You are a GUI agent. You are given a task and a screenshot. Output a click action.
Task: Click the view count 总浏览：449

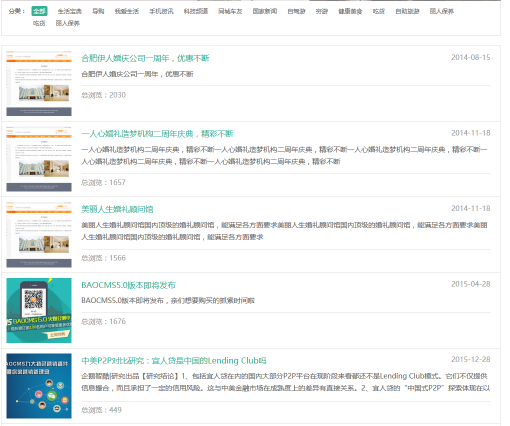click(101, 410)
